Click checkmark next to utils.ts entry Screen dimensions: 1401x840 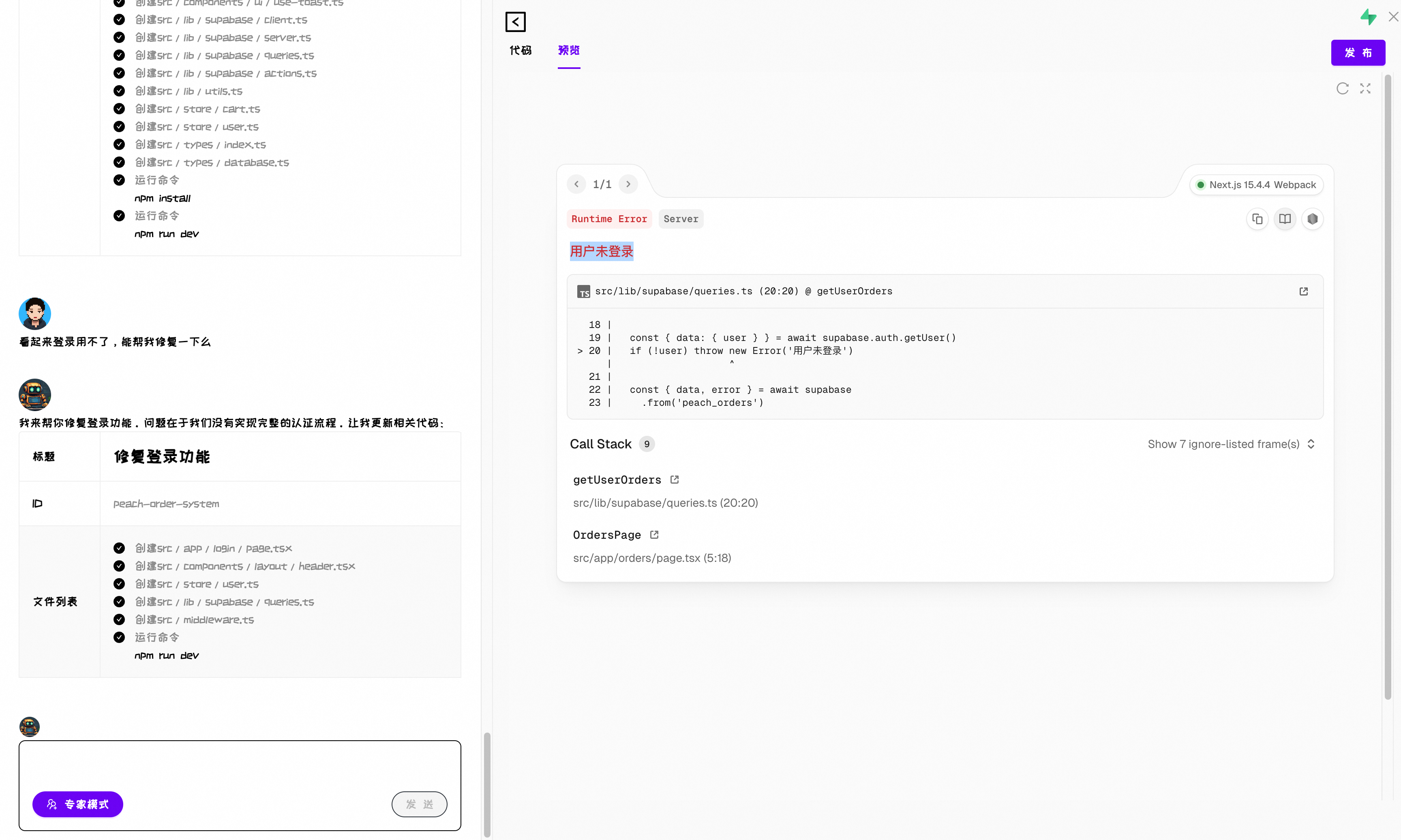pyautogui.click(x=119, y=90)
